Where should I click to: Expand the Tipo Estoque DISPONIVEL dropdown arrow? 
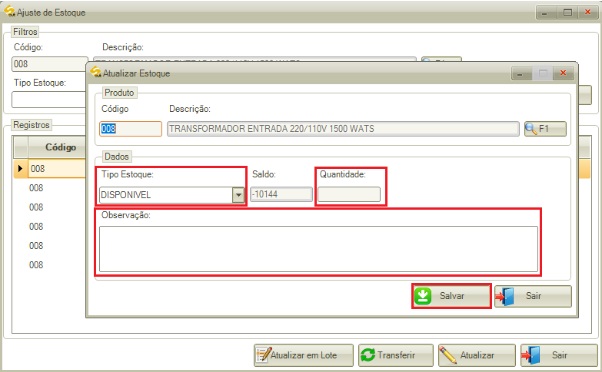pos(238,195)
